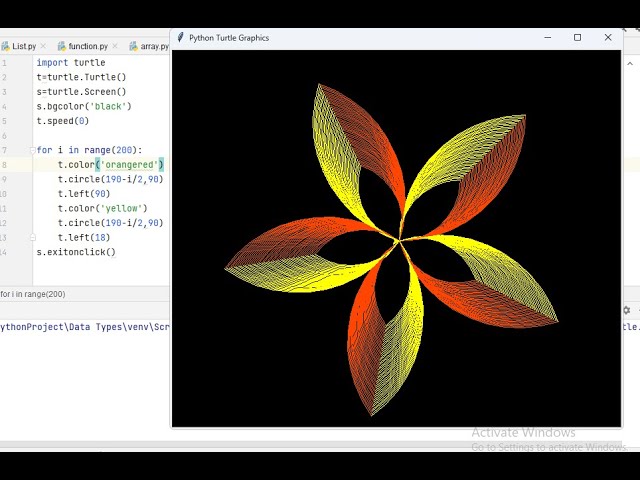Click the Python file icon on List.py tab
The width and height of the screenshot is (640, 480).
pyautogui.click(x=5, y=46)
